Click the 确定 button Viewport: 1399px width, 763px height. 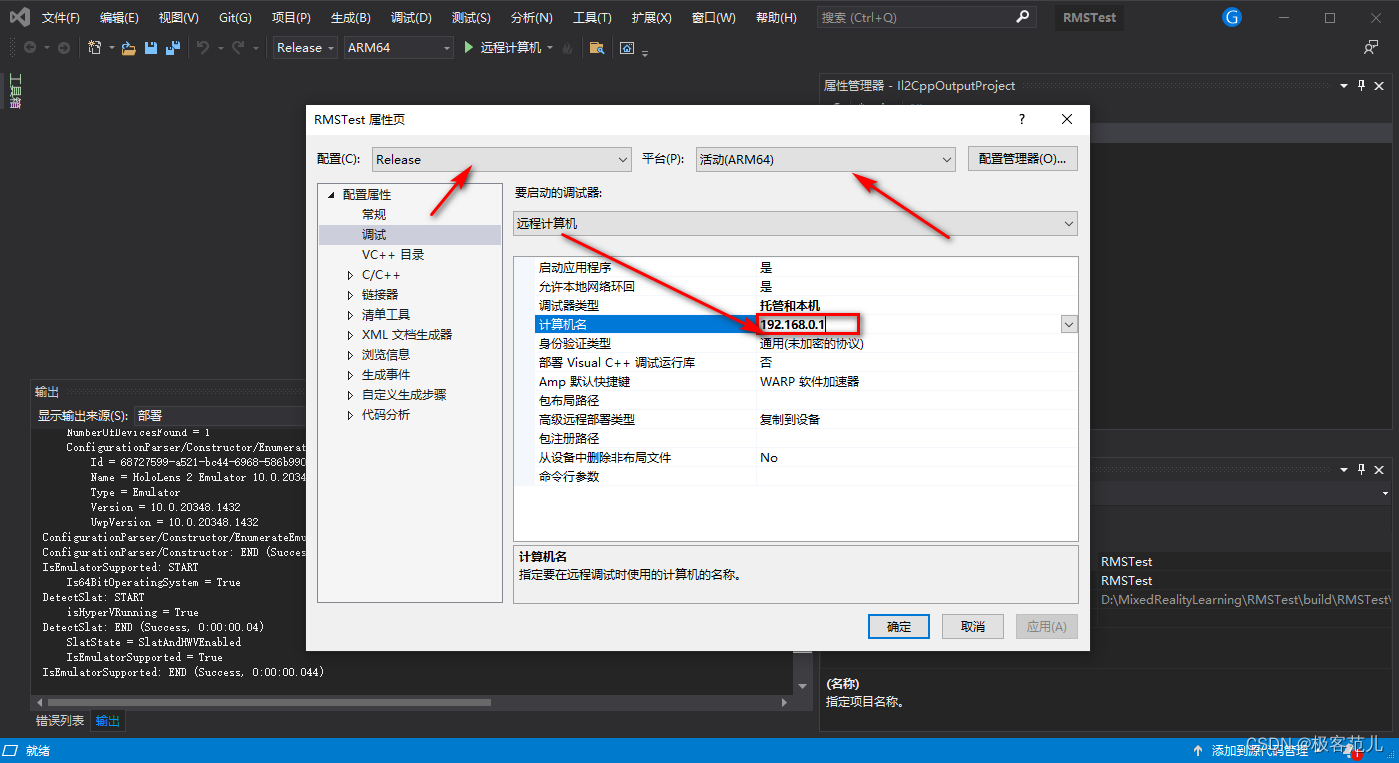(x=899, y=626)
